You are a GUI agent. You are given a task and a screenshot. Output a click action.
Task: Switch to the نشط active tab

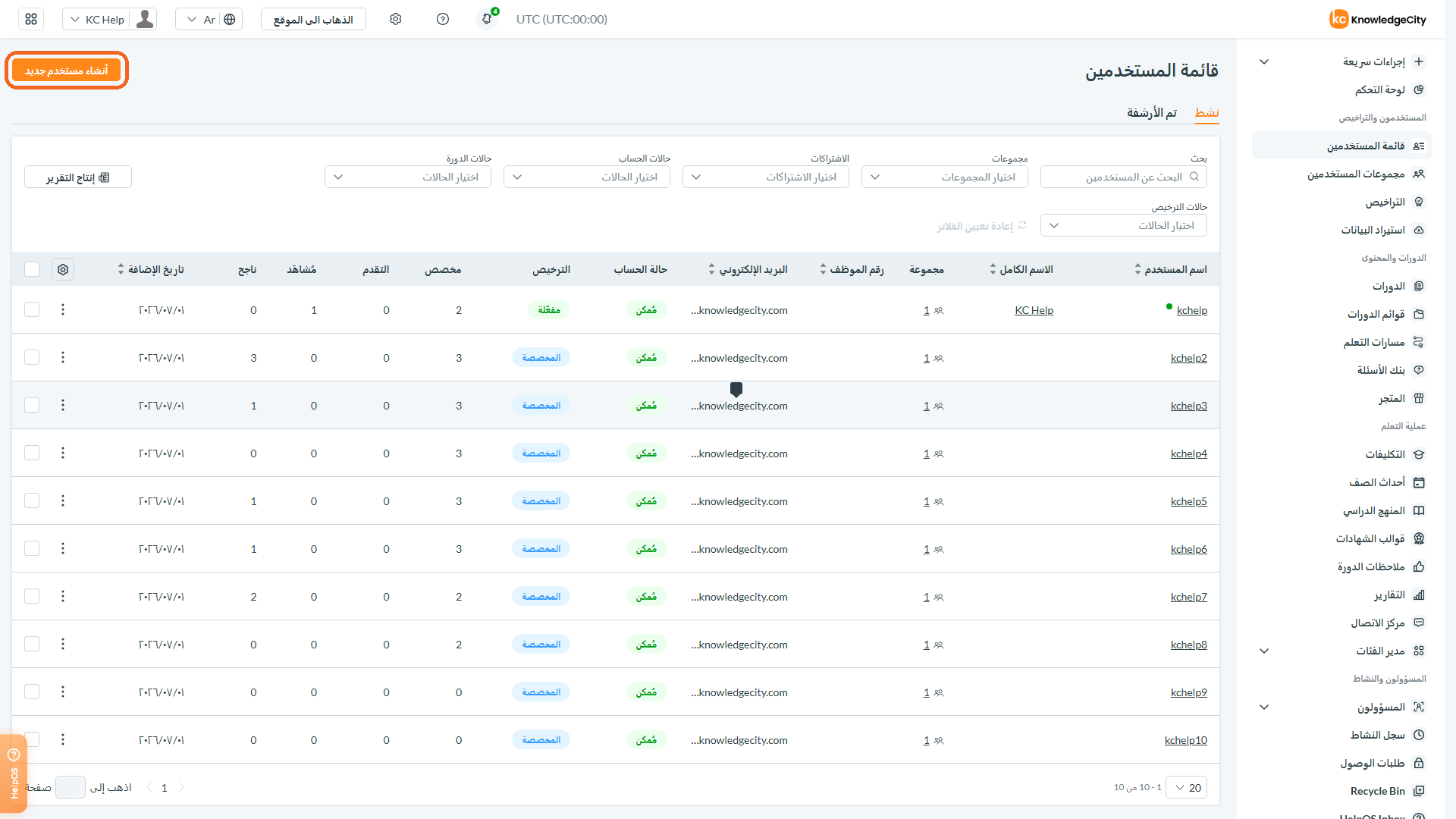(x=1207, y=113)
